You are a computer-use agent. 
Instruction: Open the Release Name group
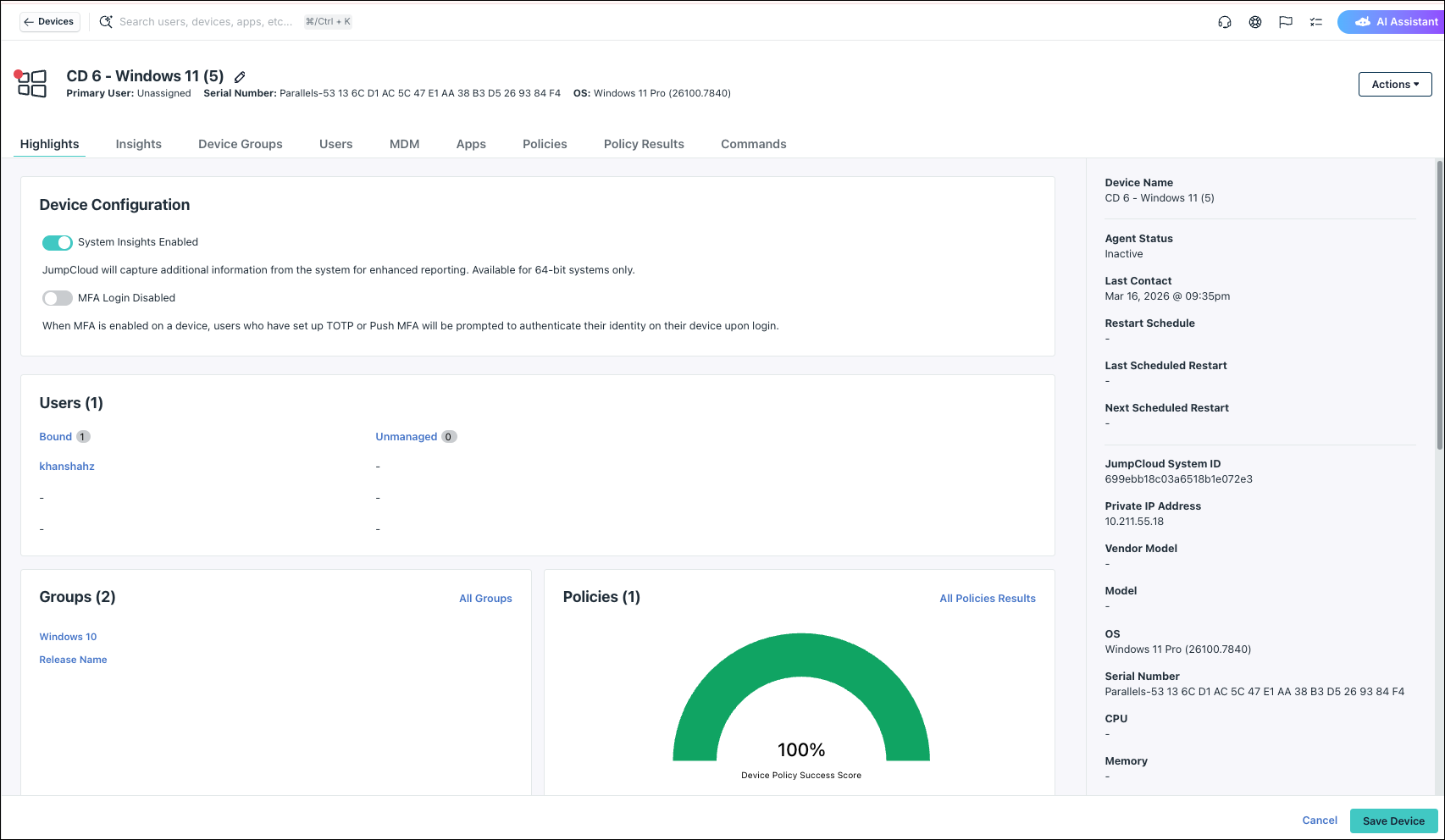[x=73, y=660]
